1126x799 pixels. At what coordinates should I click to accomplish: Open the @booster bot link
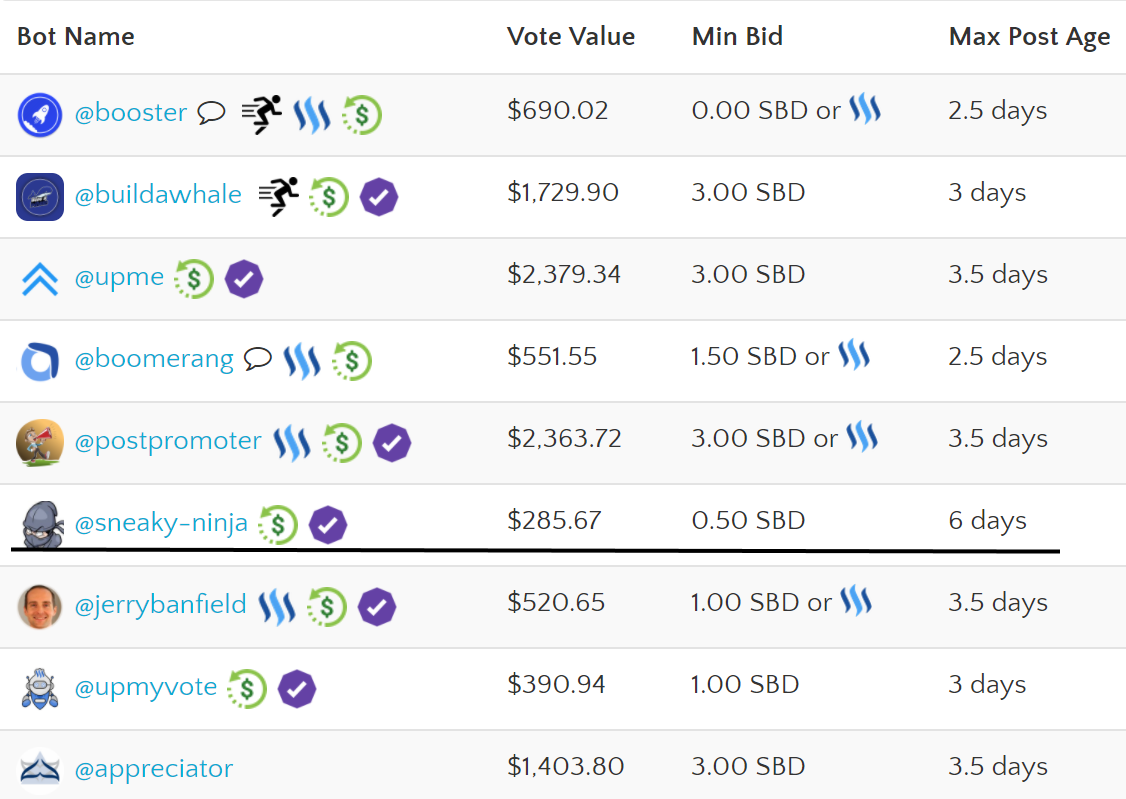131,113
